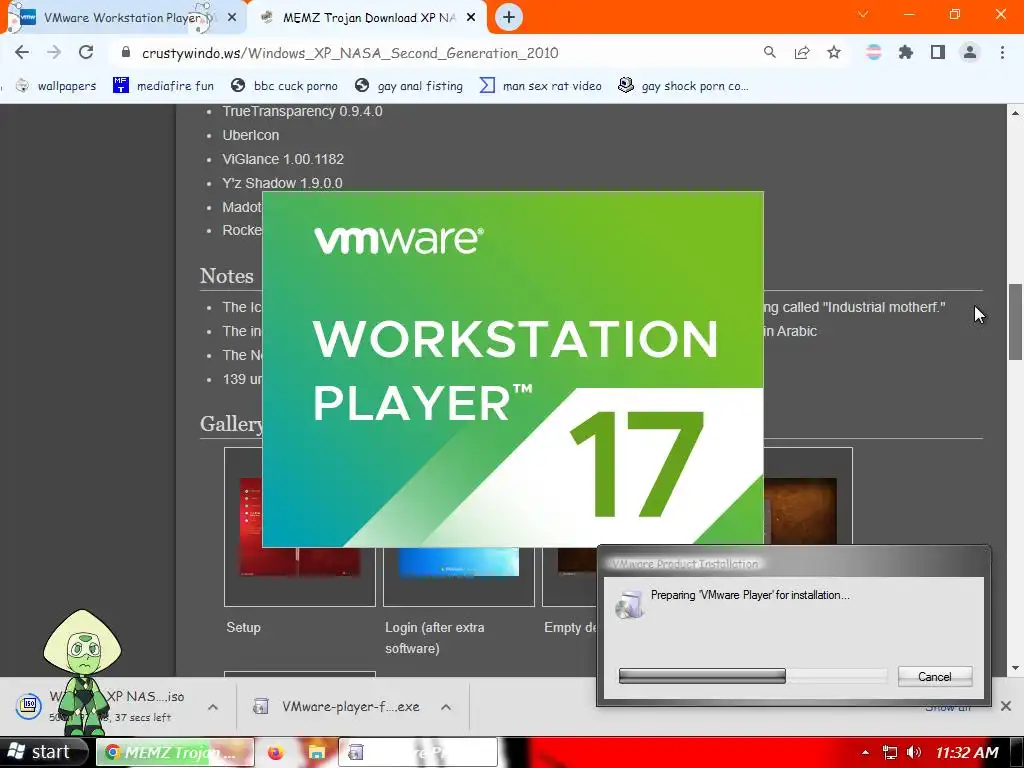Open the profile avatar menu

[970, 52]
